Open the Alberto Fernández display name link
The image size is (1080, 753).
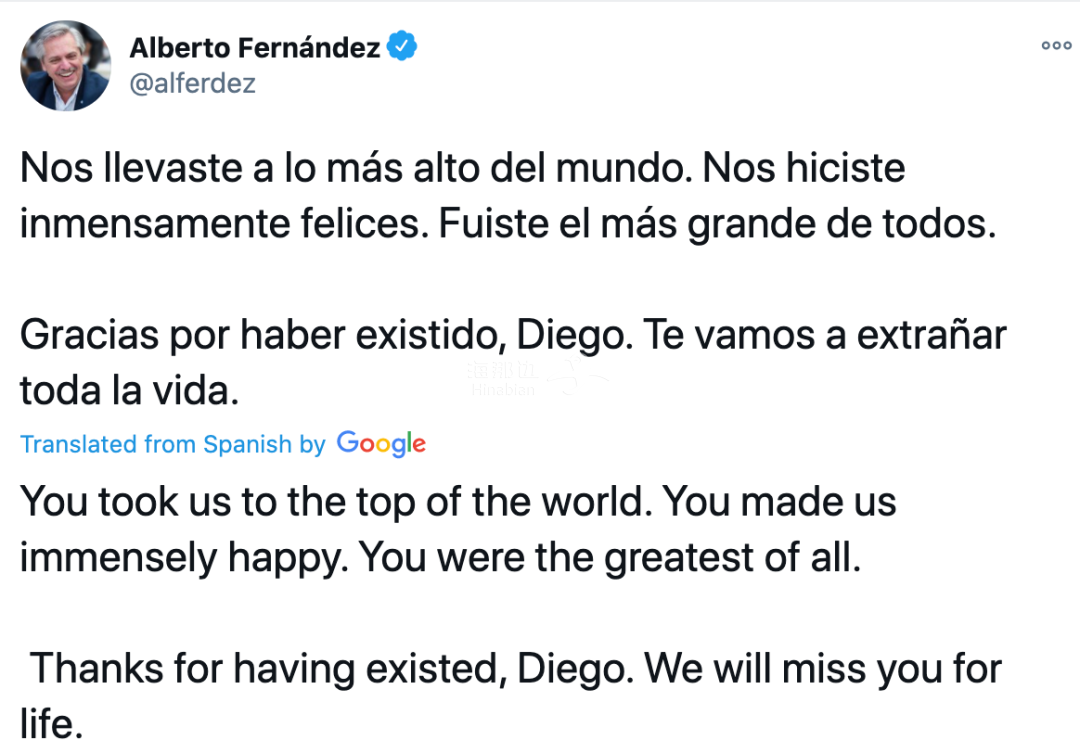click(x=255, y=48)
